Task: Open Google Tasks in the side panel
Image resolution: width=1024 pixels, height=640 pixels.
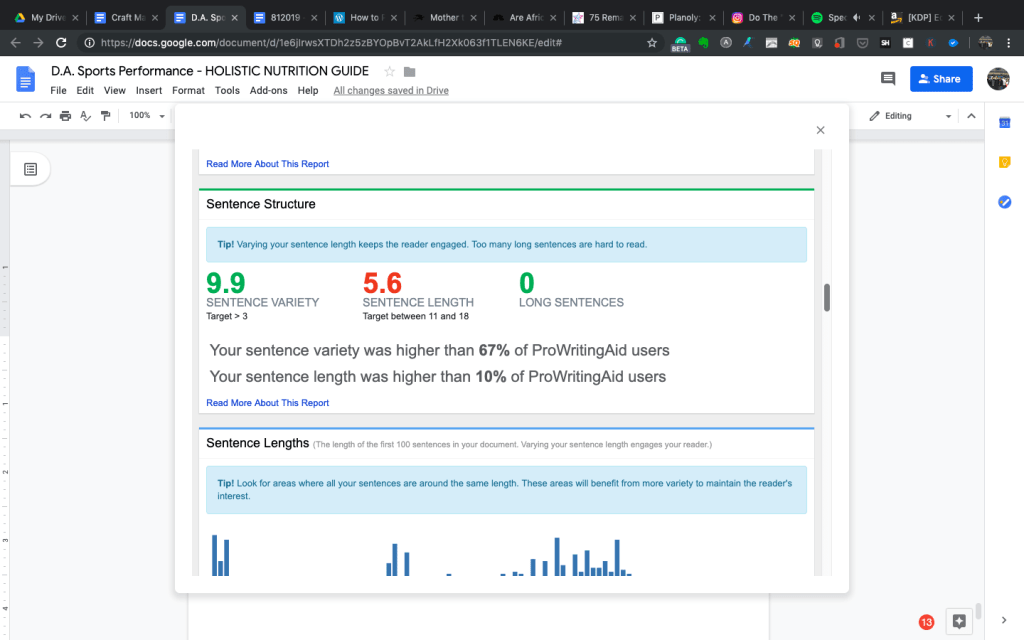Action: (1005, 202)
